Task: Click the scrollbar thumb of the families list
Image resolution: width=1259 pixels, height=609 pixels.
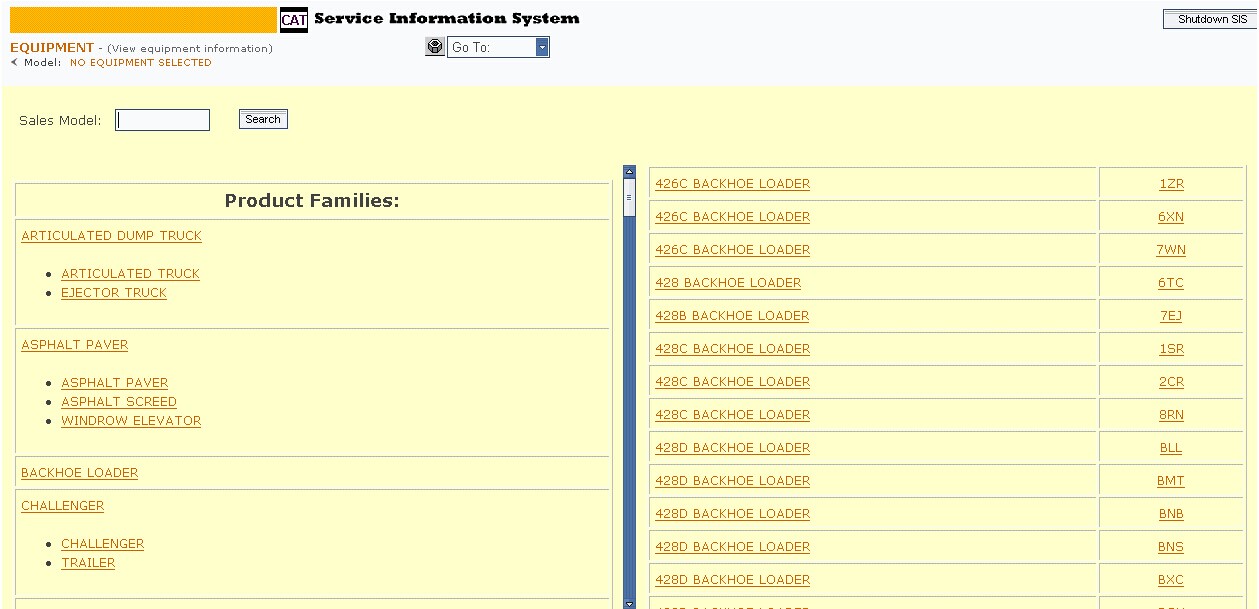Action: [629, 198]
